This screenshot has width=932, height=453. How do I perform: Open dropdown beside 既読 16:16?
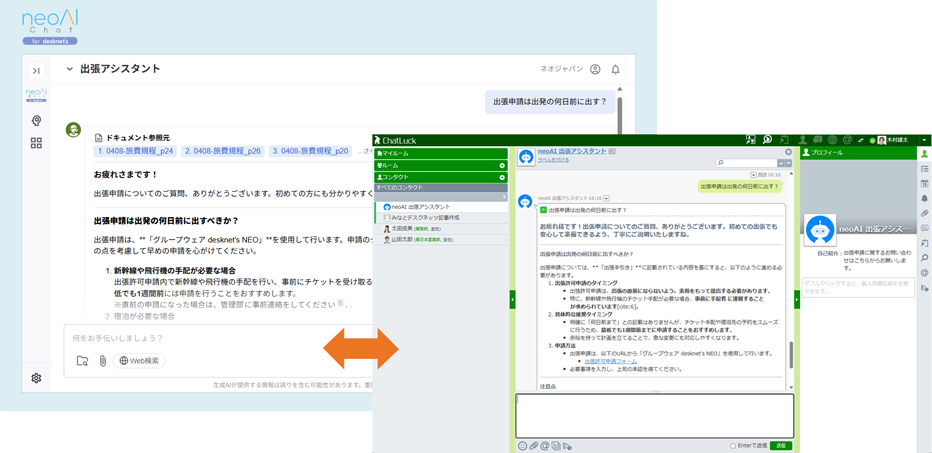754,175
